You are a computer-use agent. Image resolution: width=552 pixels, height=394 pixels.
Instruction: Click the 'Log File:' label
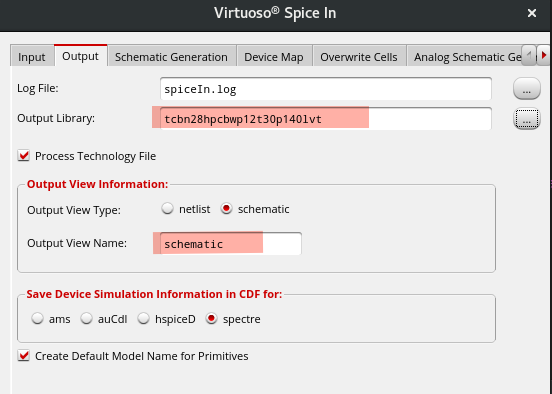pos(38,88)
